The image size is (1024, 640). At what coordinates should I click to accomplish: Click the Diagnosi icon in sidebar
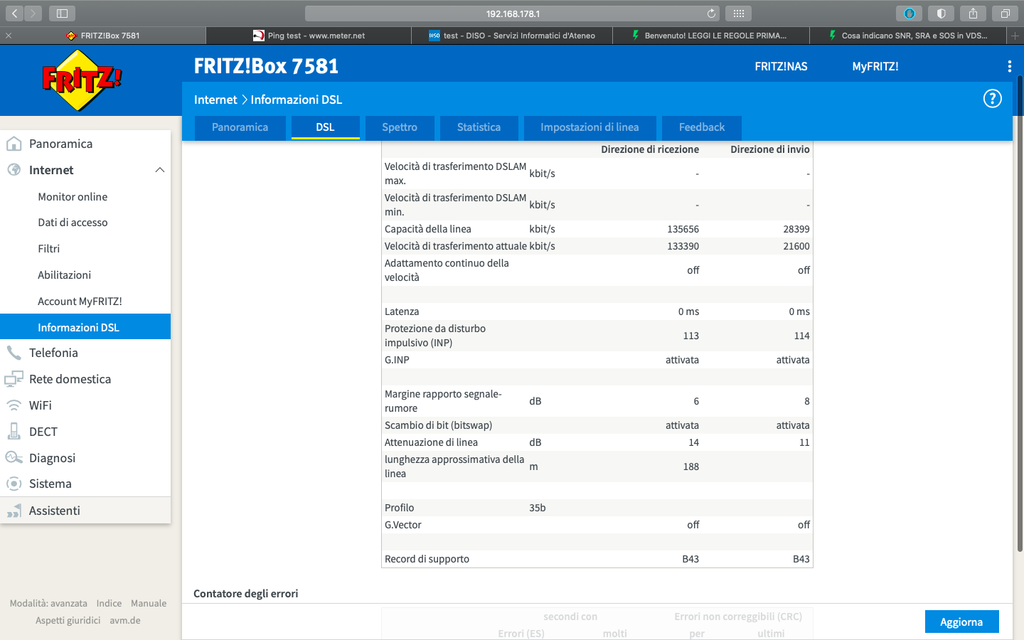tap(14, 458)
